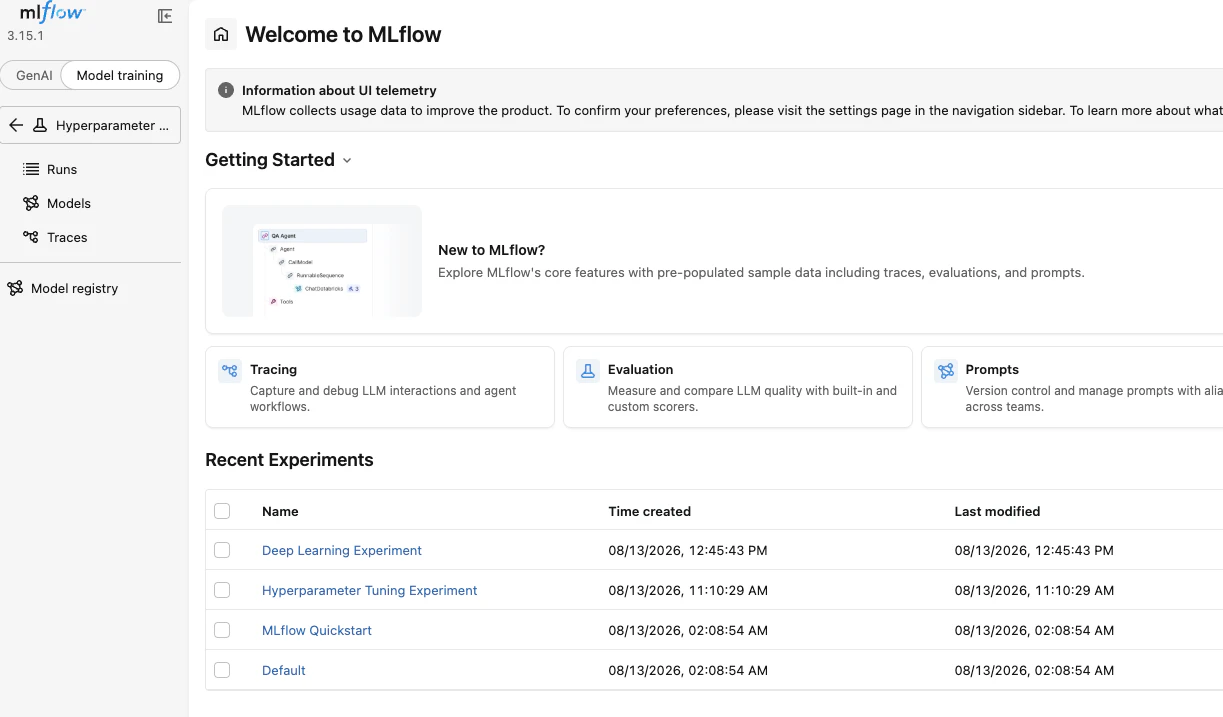Screen dimensions: 1223x717
Task: Collapse the Getting Started section chevron
Action: (347, 160)
